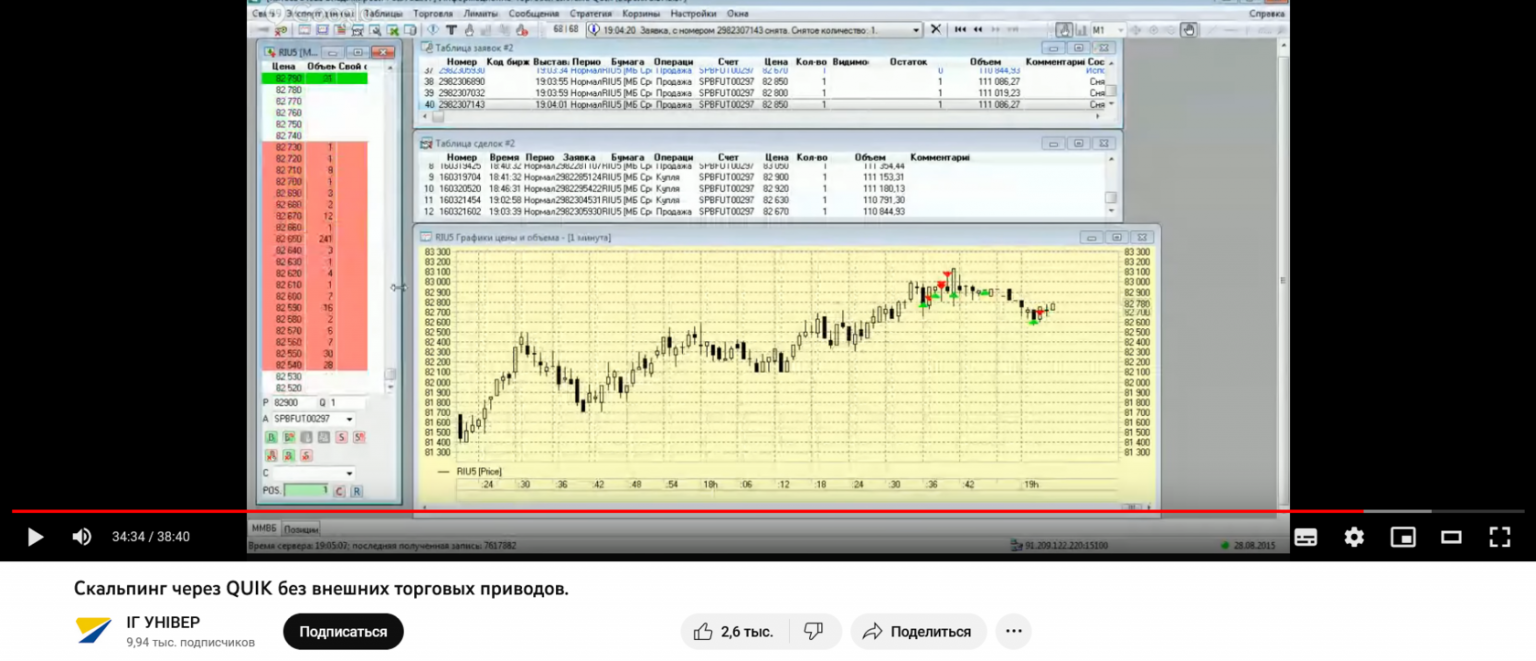Subscribe with the Подписаться button
Screen dimensions: 1536x661
point(343,632)
